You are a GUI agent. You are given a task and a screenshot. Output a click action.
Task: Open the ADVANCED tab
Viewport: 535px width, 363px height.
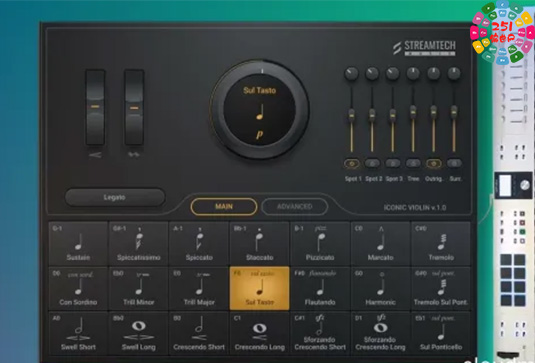coord(295,206)
